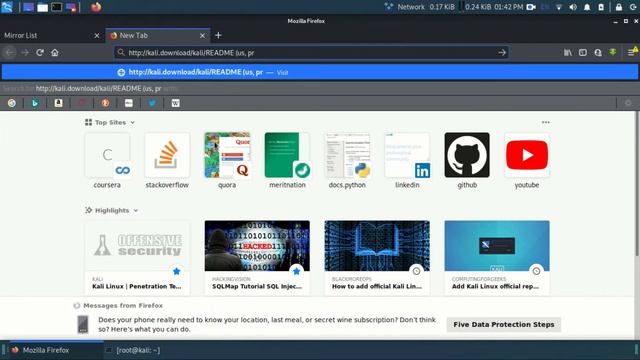
Task: Open the terminal emulator panel launcher
Action: [57, 7]
